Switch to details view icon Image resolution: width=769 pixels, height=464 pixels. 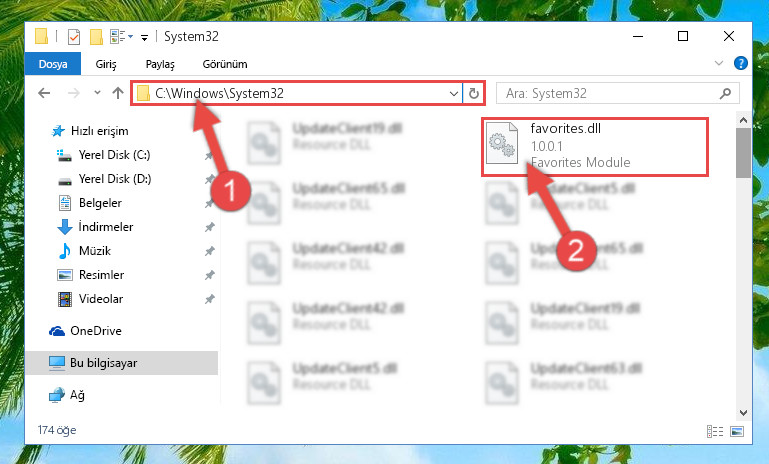pyautogui.click(x=715, y=431)
